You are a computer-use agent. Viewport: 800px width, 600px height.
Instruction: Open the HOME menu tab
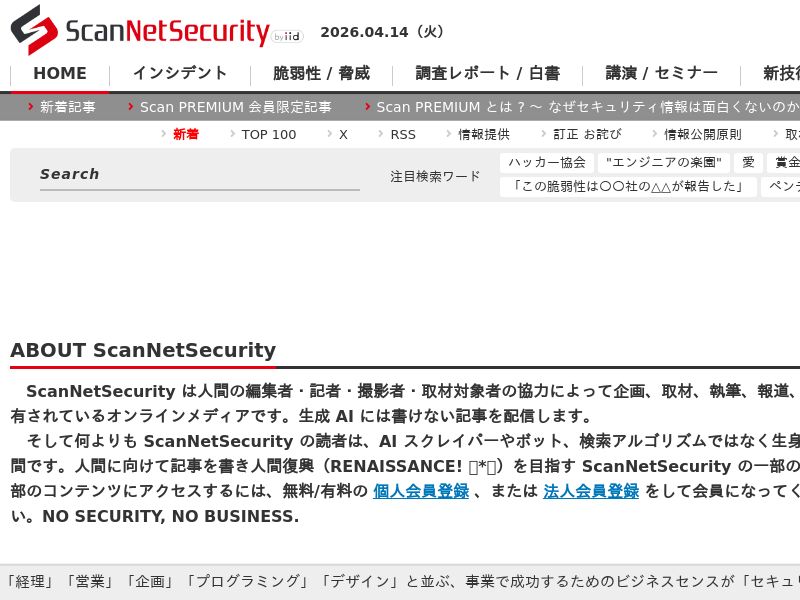pyautogui.click(x=60, y=74)
